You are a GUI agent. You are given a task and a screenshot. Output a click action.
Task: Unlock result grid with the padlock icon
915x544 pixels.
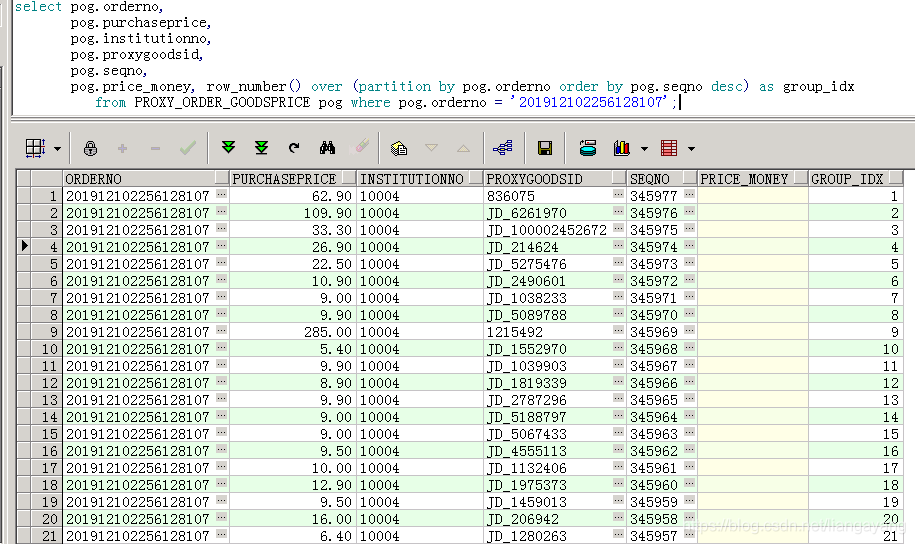coord(91,148)
